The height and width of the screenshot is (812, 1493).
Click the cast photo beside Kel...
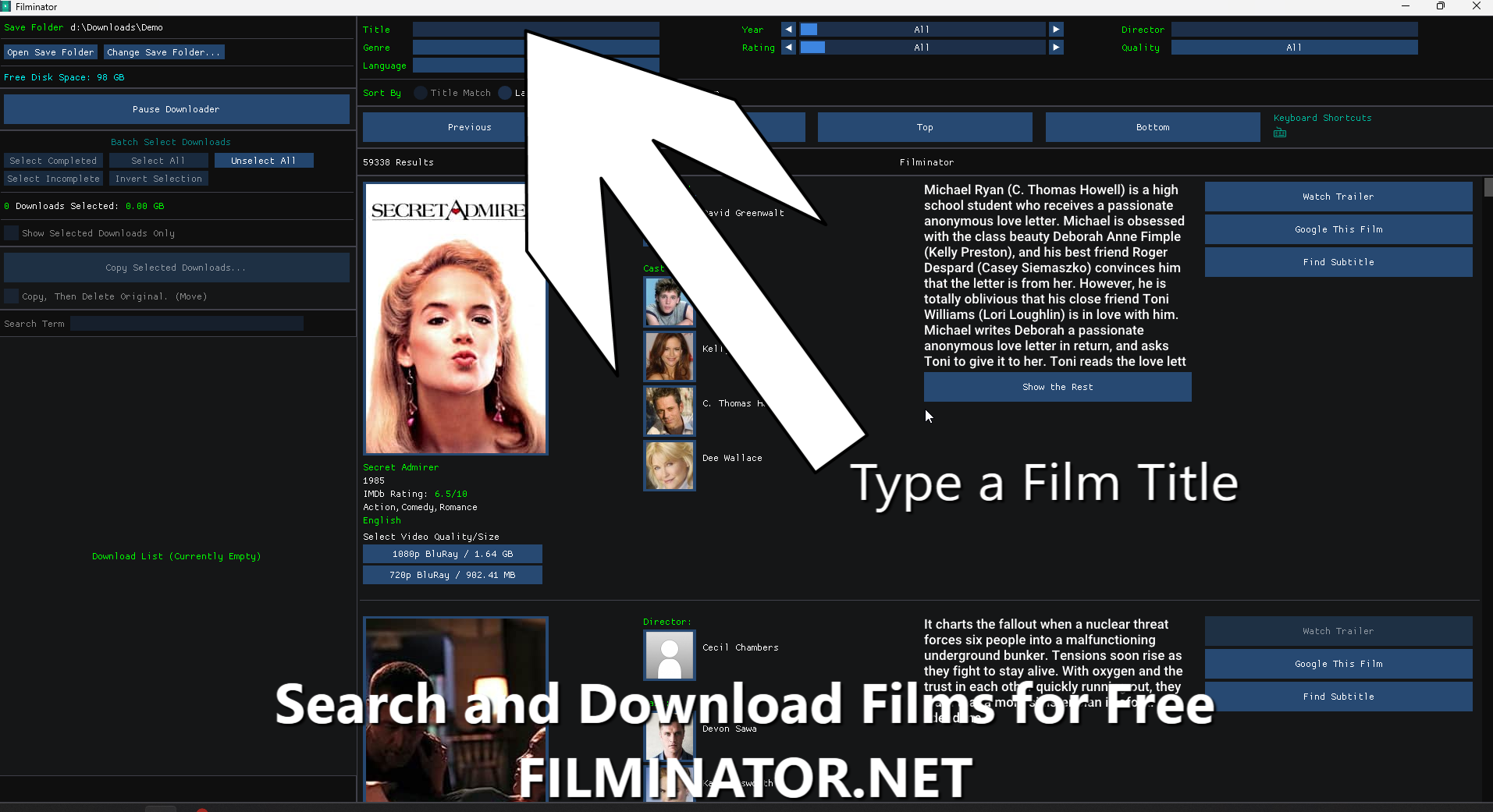[669, 356]
